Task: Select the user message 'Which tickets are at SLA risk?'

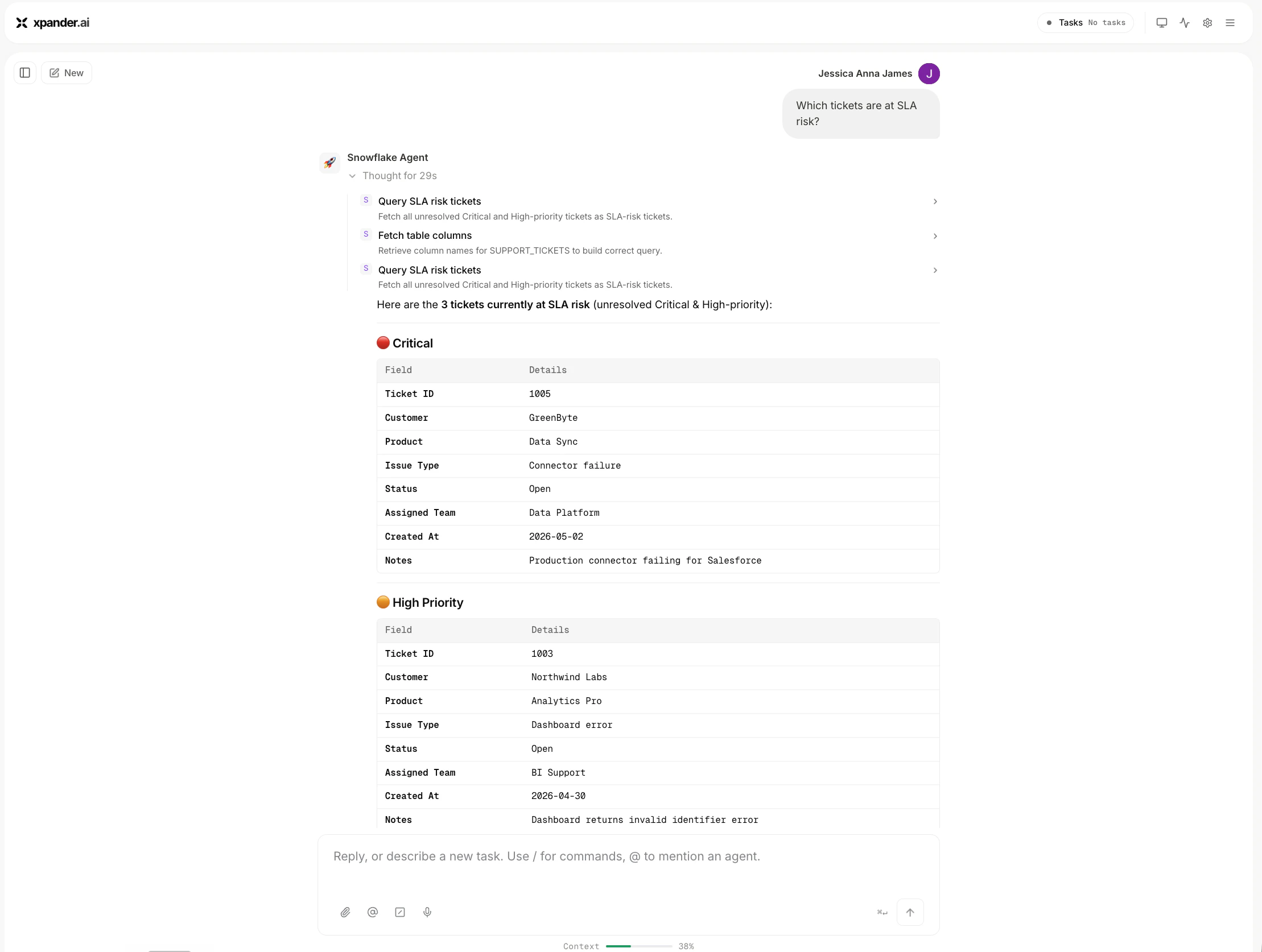Action: (861, 114)
